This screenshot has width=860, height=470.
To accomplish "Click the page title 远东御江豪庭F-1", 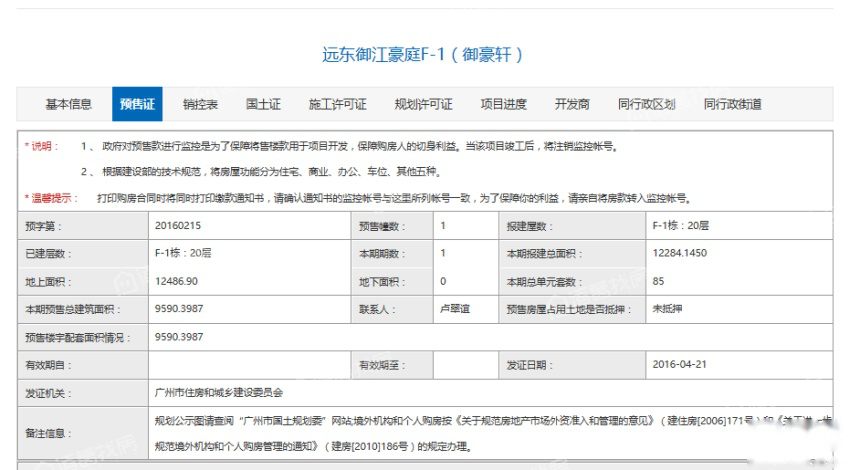I will (423, 54).
